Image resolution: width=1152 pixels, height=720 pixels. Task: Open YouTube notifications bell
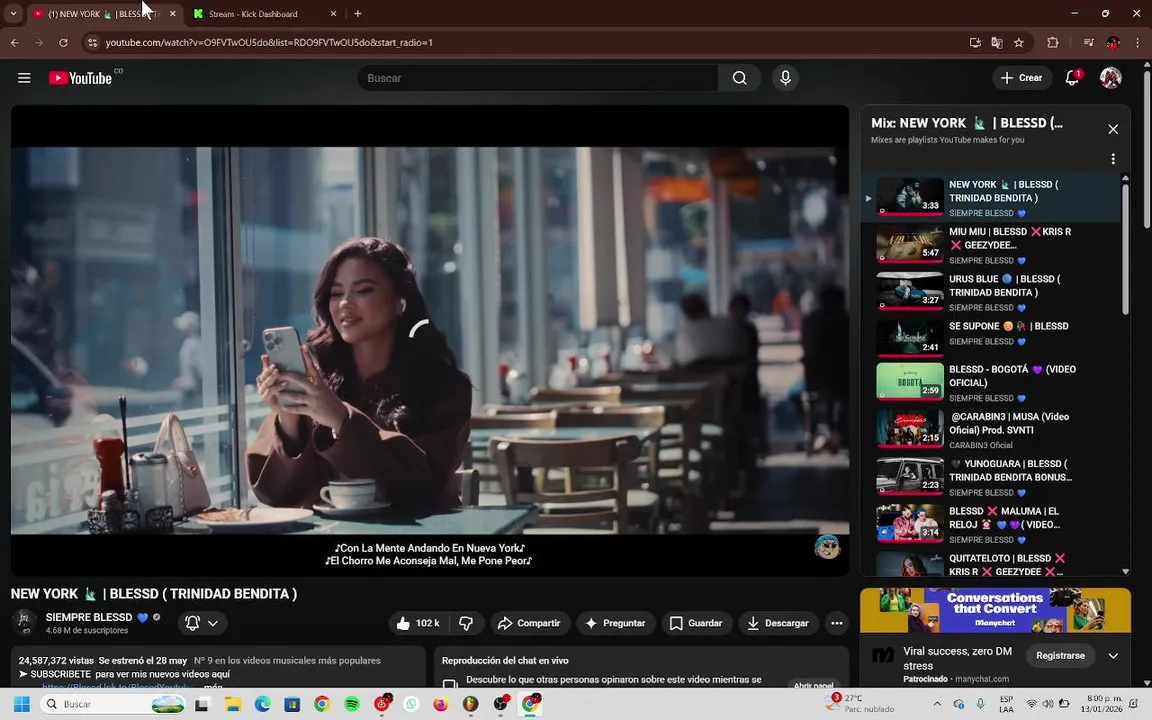1072,78
